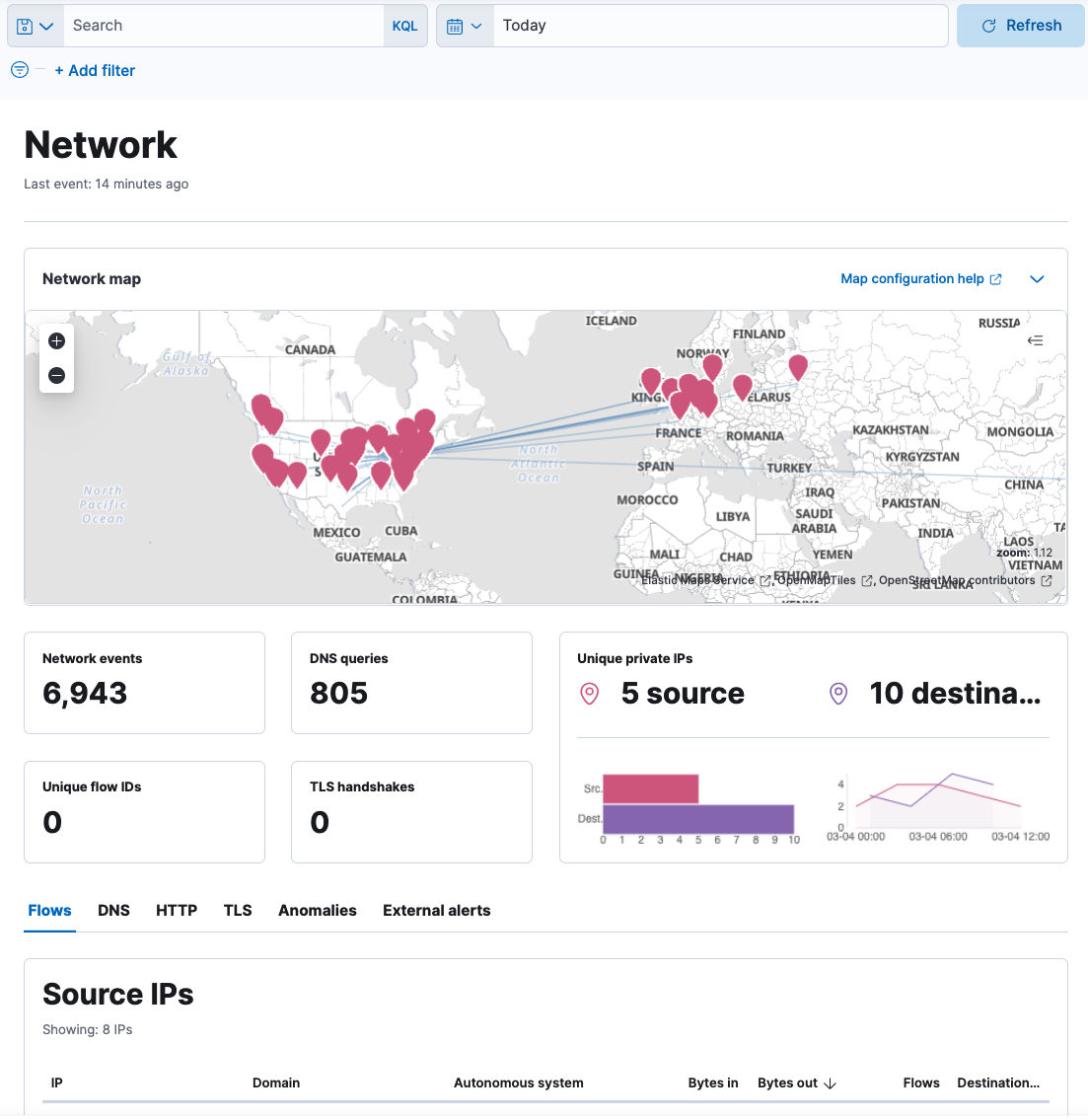Zoom out on the network map

pyautogui.click(x=56, y=375)
